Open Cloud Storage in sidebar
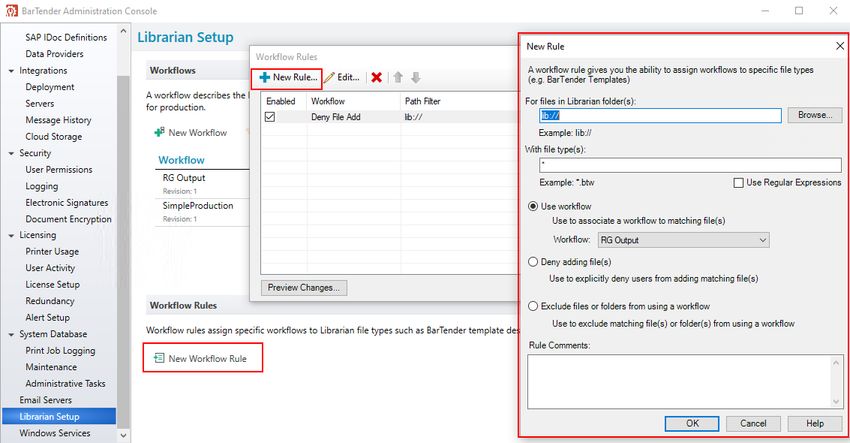 pos(54,137)
